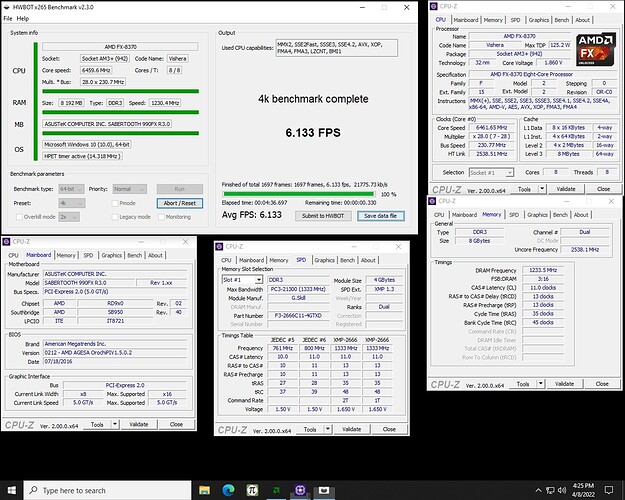Open the Preset 4k dropdown
625x500 pixels.
pos(72,203)
